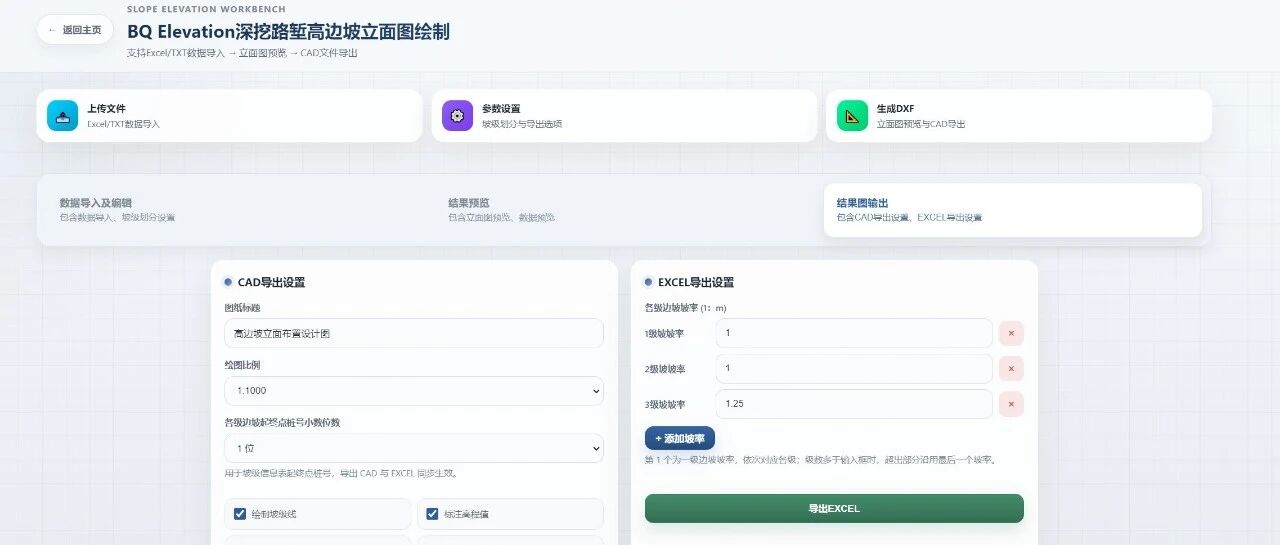Click the green 导出EXCEL button
The image size is (1280, 545).
click(x=834, y=508)
